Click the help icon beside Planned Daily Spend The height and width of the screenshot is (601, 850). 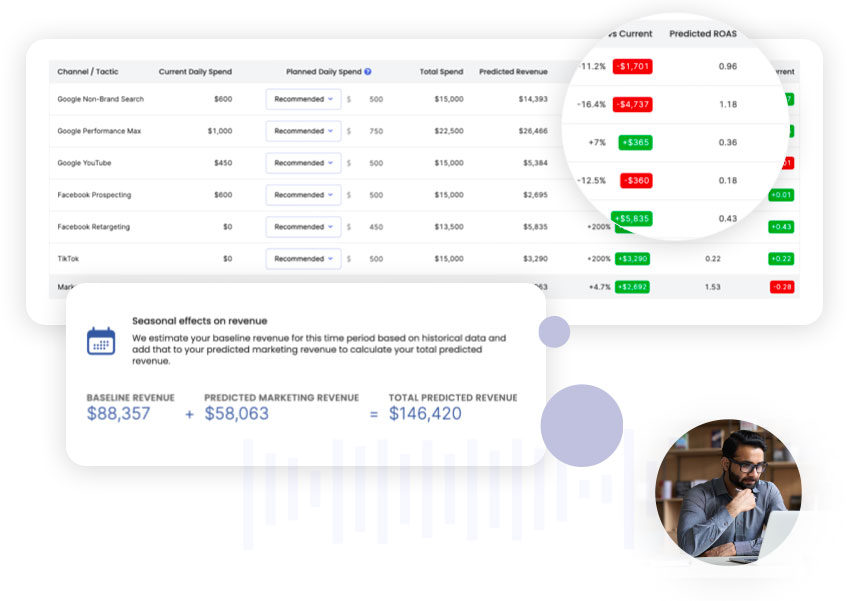coord(368,72)
